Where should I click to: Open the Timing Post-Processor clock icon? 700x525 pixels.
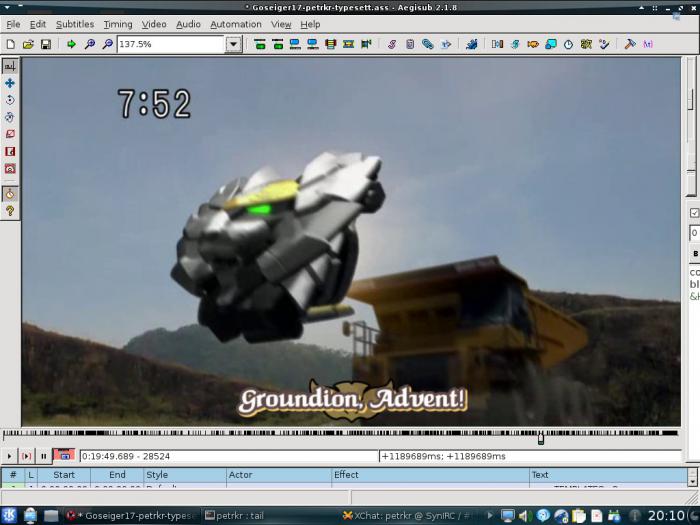(568, 44)
